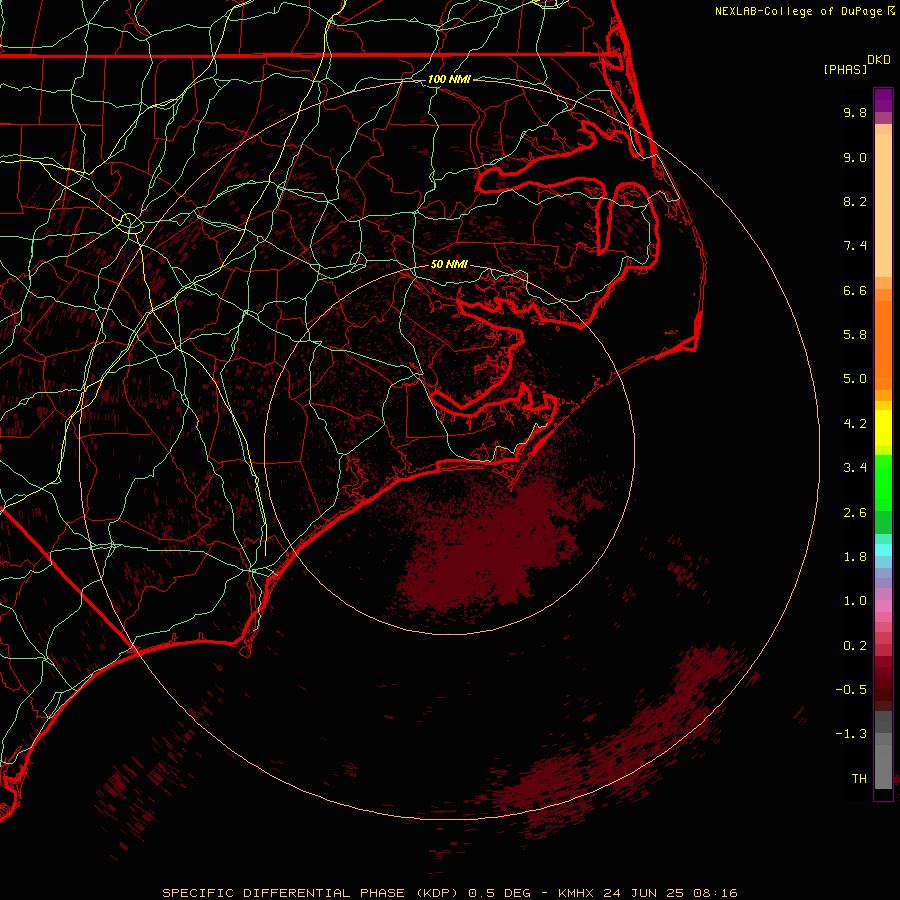Click the 2.6 legend value
The height and width of the screenshot is (900, 900).
(x=855, y=513)
